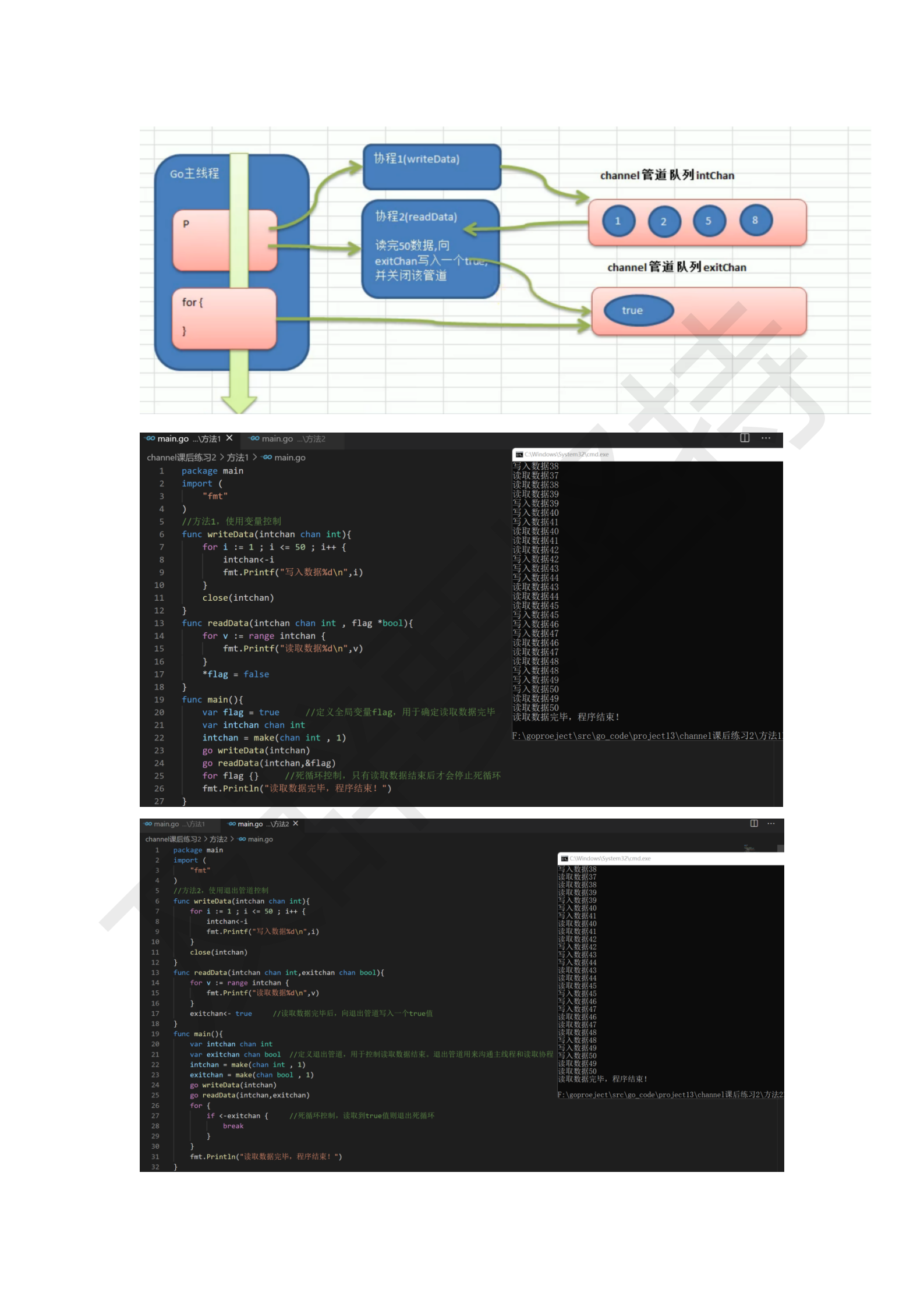
Task: Click line number 19 in upper editor
Action: tap(159, 700)
